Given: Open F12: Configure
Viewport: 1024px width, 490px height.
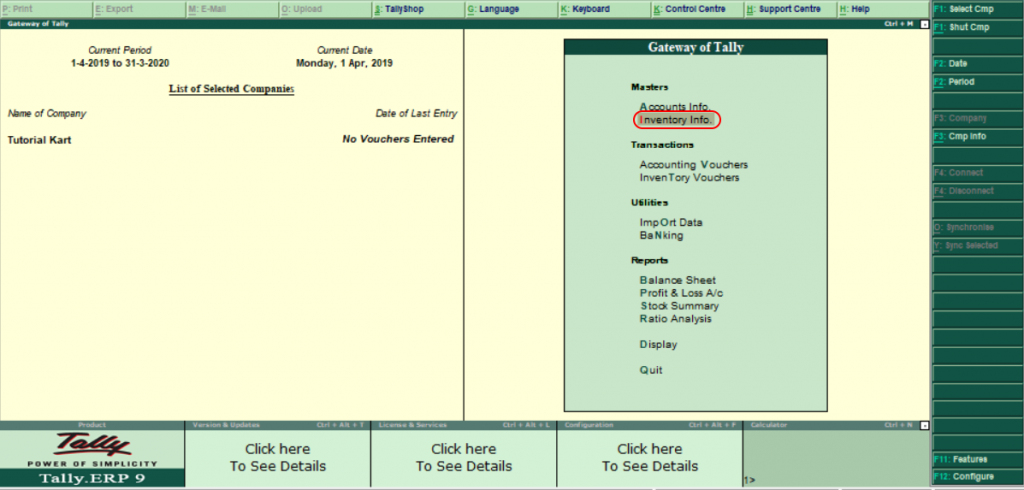Looking at the screenshot, I should 977,477.
